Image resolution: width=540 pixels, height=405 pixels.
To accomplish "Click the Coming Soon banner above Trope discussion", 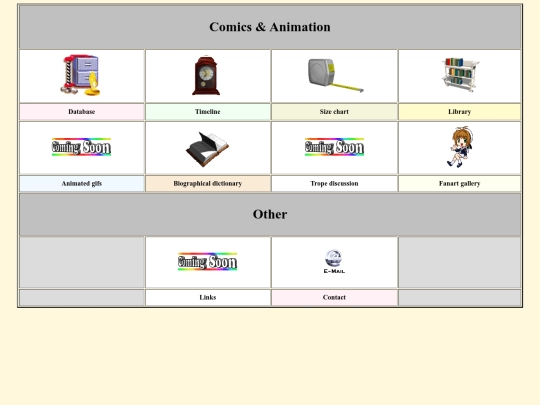I will [334, 147].
